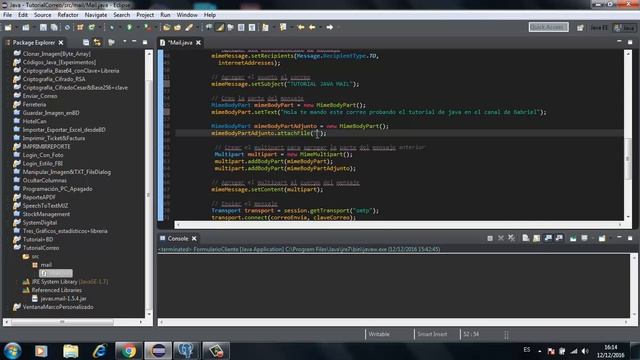Toggle Show Console on standard output change
The width and height of the screenshot is (640, 360).
coord(548,238)
